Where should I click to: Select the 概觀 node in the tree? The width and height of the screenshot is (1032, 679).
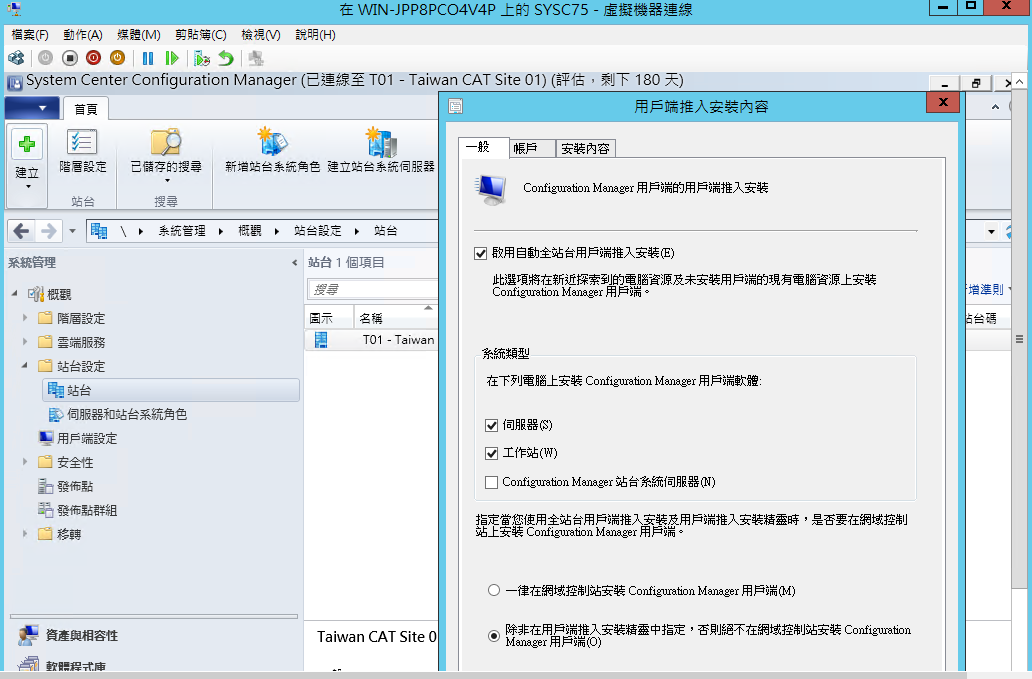[59, 294]
